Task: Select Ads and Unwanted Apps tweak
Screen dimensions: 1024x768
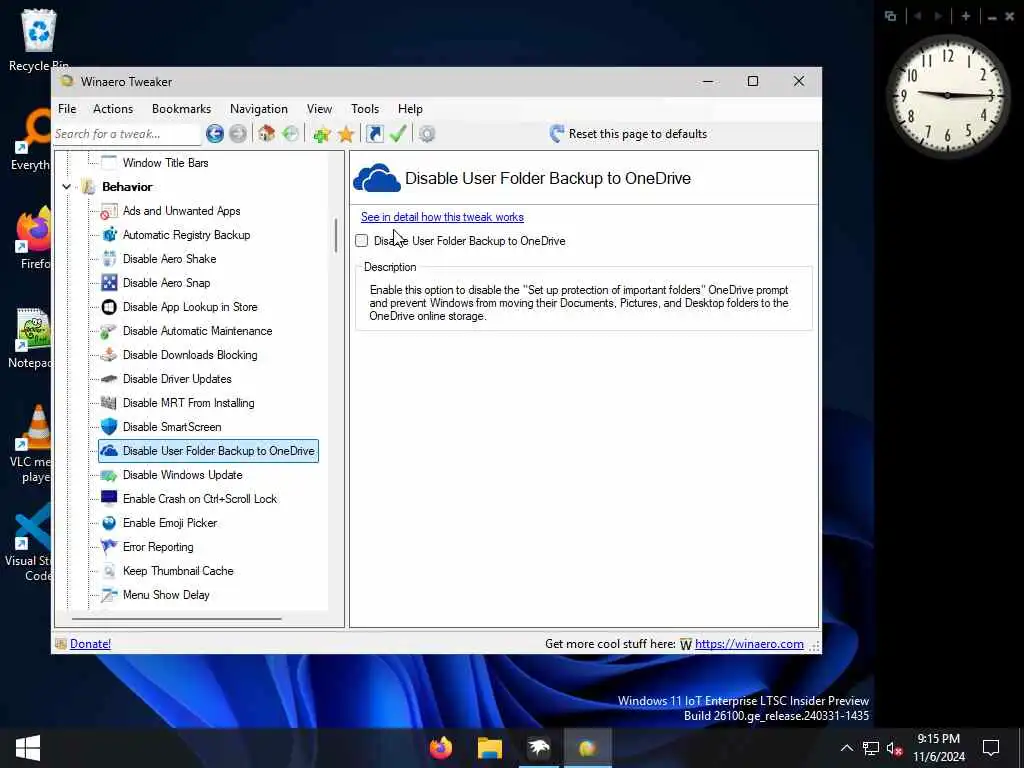Action: (182, 211)
